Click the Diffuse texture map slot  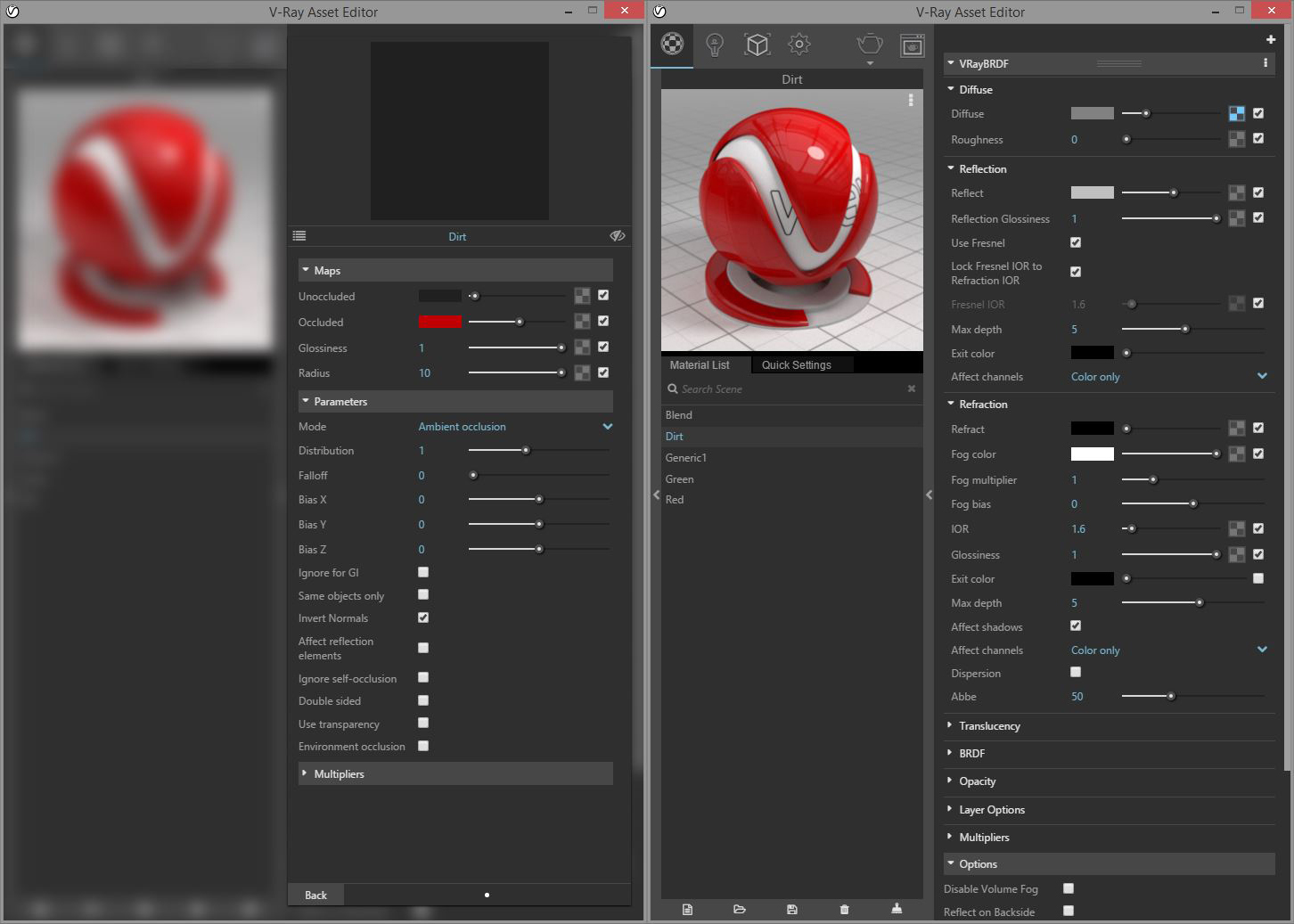point(1237,113)
